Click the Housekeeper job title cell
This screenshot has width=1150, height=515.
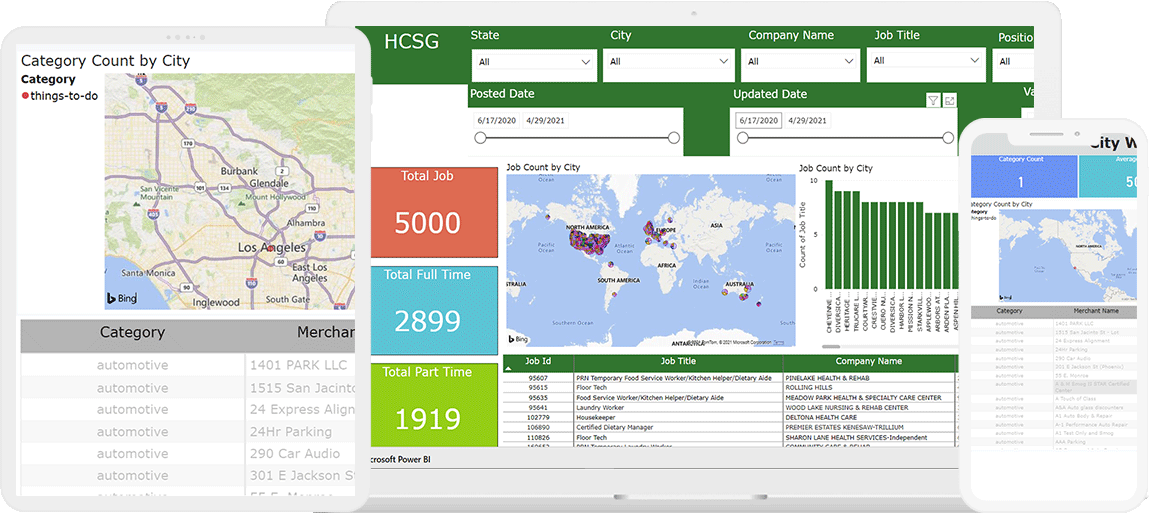coord(678,417)
